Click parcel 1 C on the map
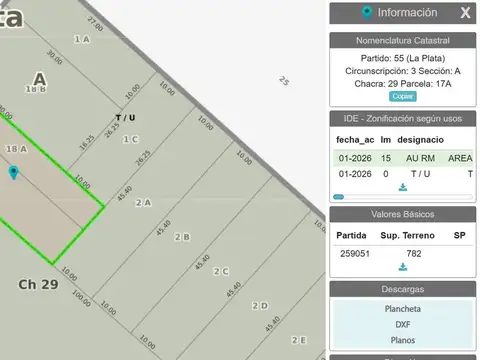This screenshot has height=360, width=480. coord(131,139)
